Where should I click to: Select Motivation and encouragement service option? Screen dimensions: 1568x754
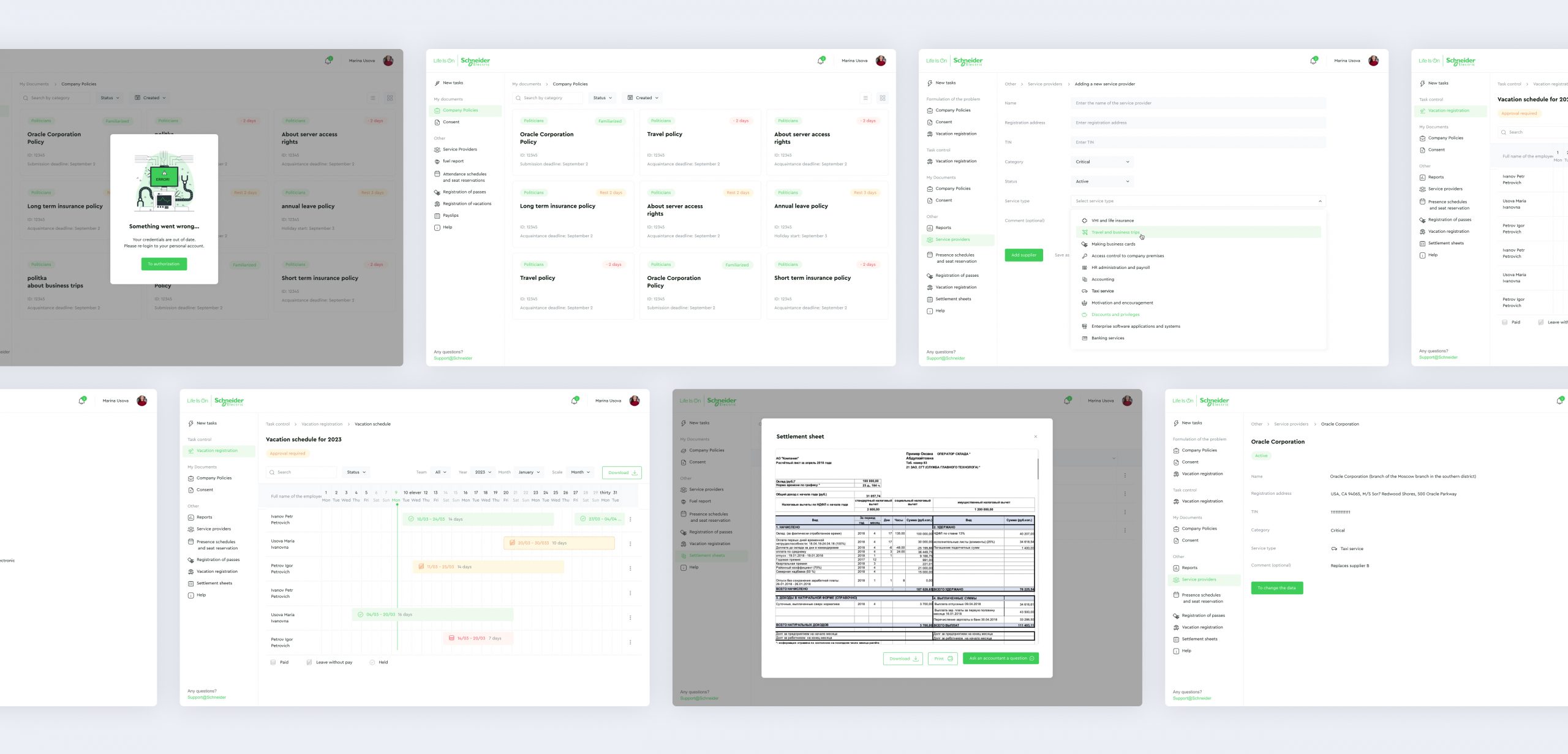coord(1121,303)
